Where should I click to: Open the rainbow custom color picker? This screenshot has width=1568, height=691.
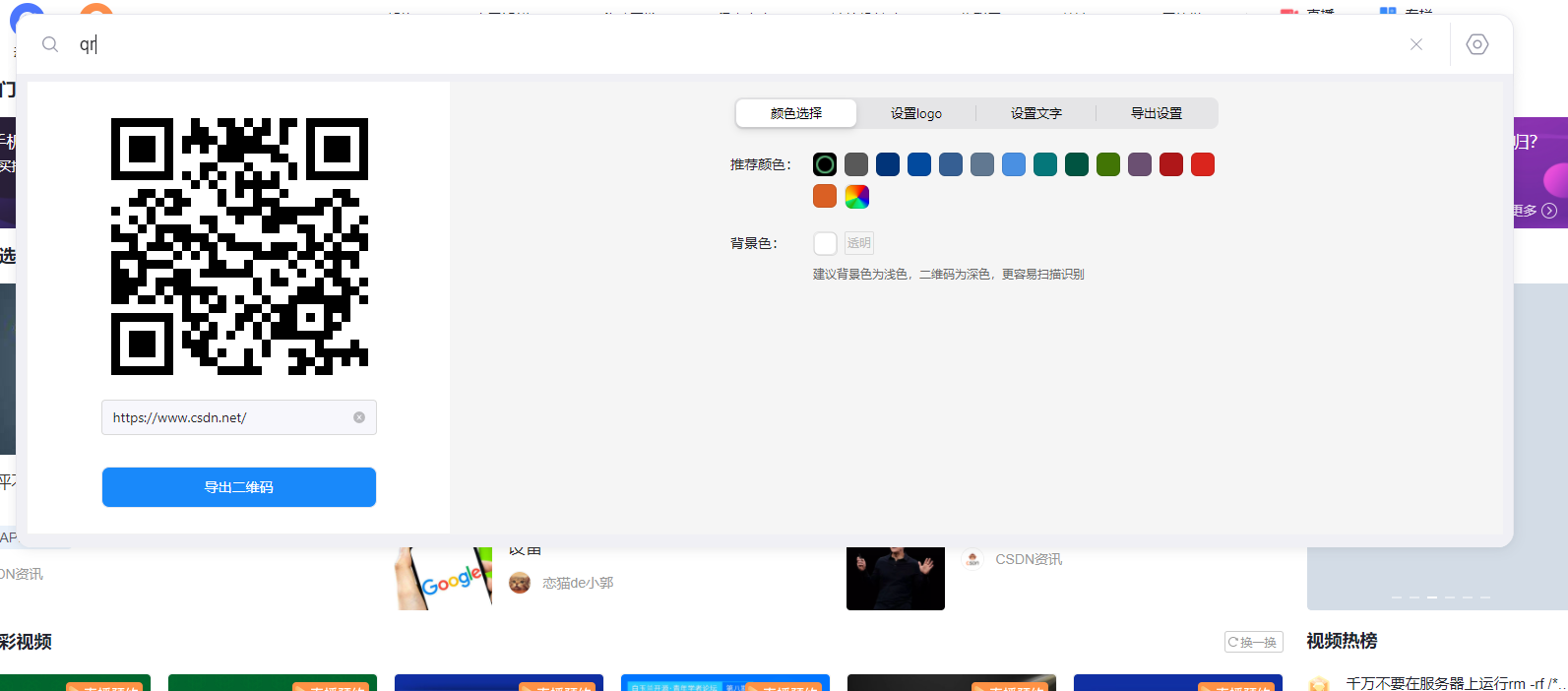[x=857, y=196]
